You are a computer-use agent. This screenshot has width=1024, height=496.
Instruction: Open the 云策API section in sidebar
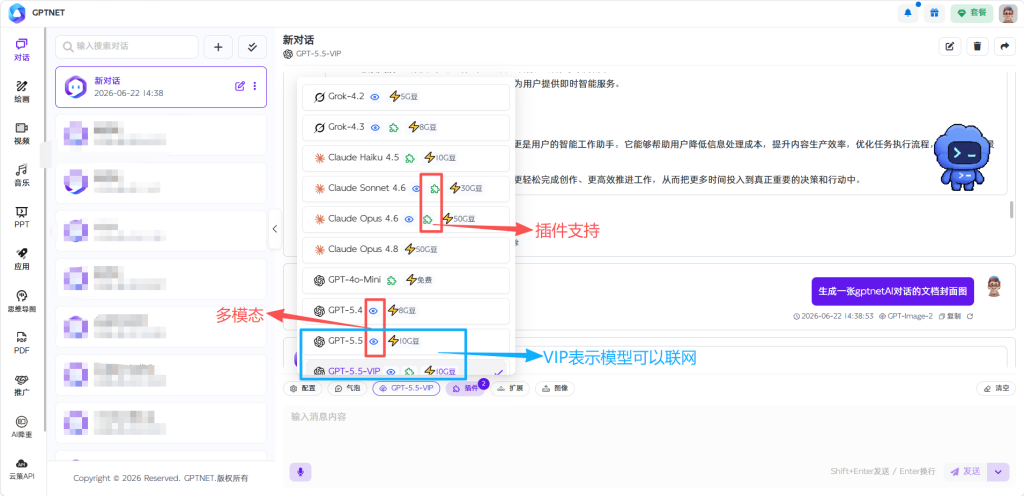[x=22, y=469]
